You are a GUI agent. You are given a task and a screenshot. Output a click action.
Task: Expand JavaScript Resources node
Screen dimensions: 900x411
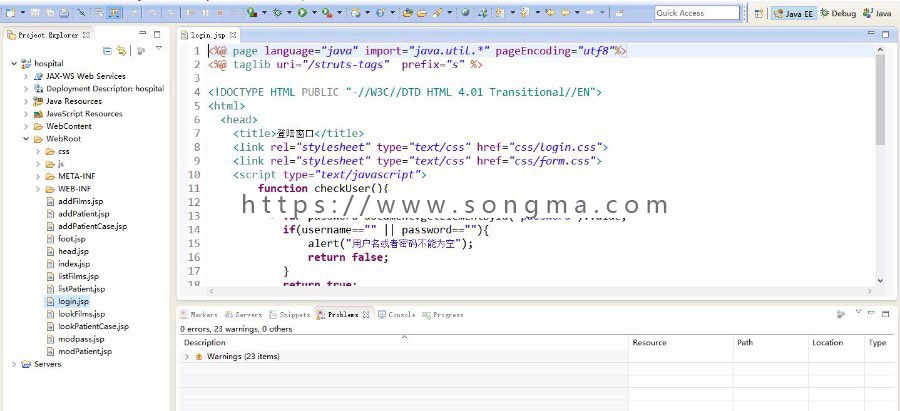26,114
